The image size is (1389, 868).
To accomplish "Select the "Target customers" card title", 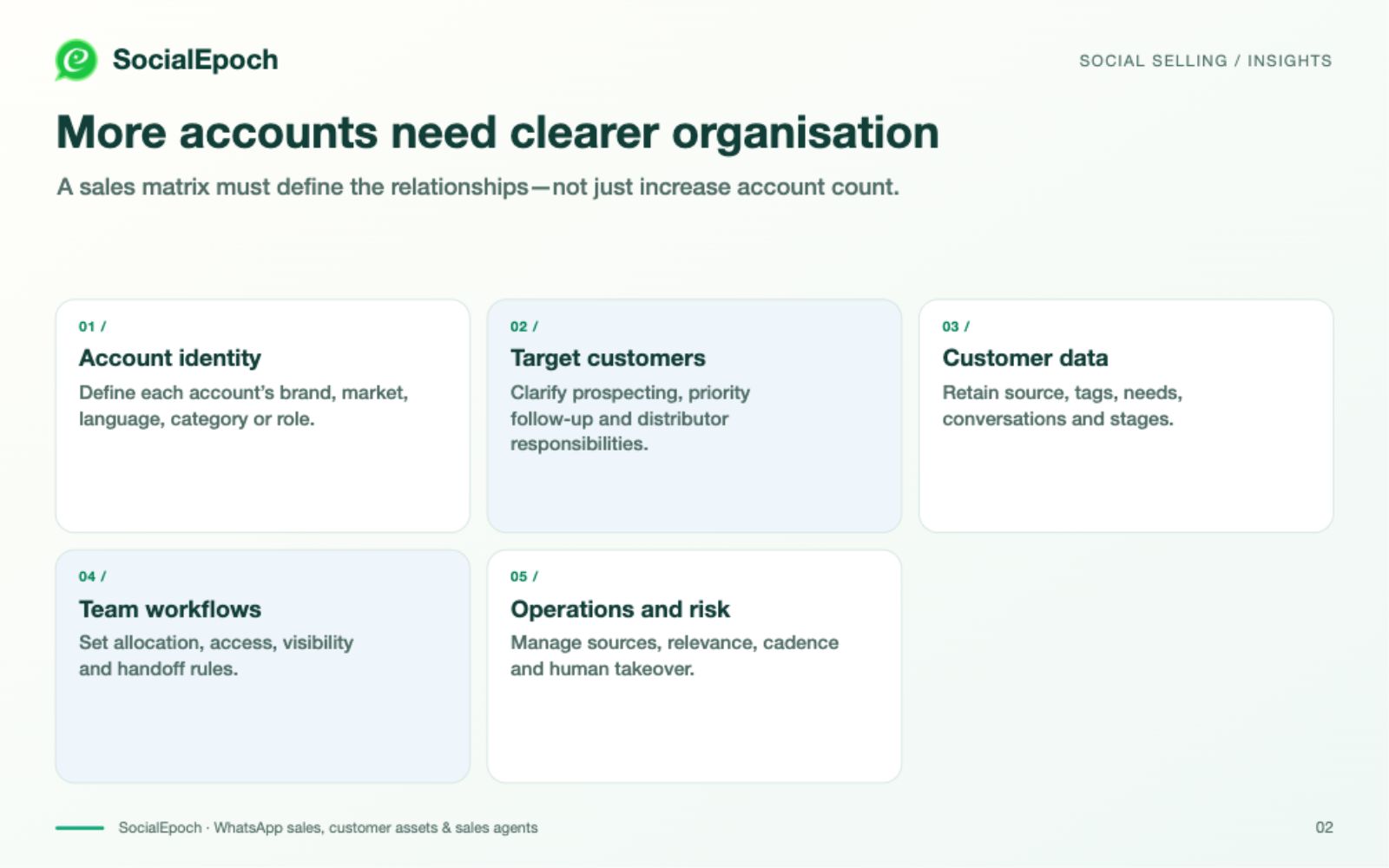I will point(608,358).
